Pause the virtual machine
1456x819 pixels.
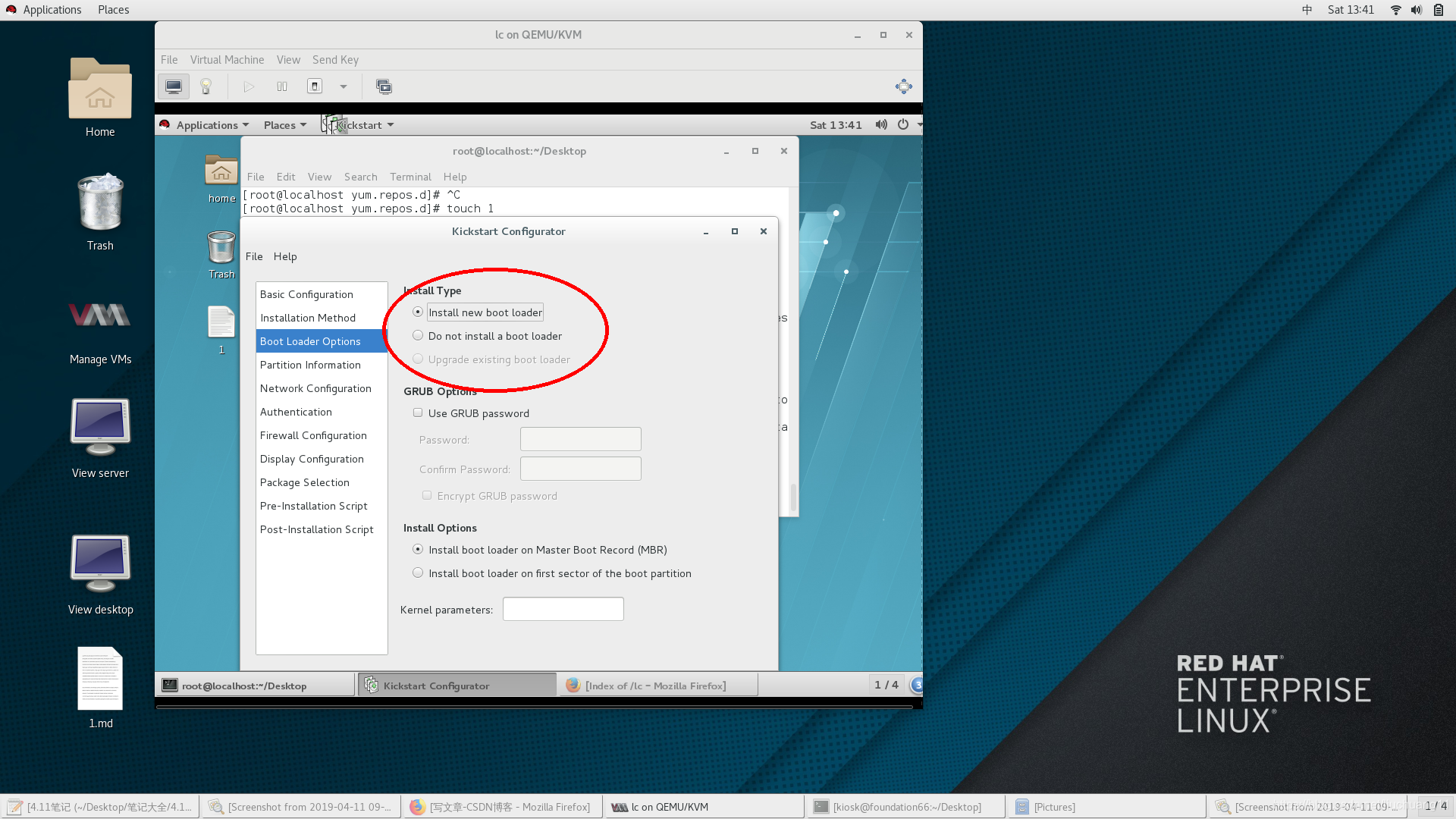282,86
